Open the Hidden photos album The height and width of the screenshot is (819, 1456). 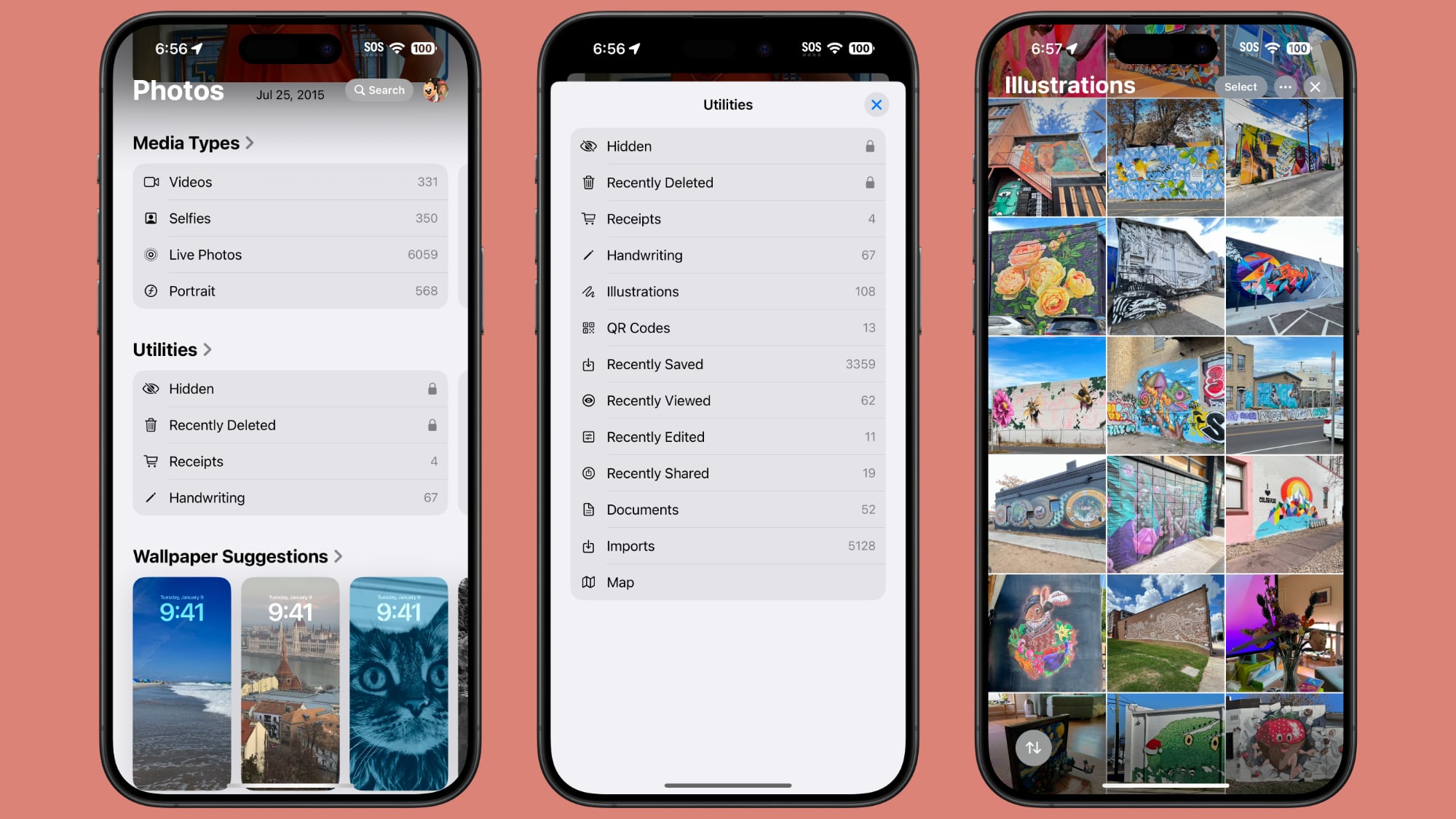[x=727, y=146]
